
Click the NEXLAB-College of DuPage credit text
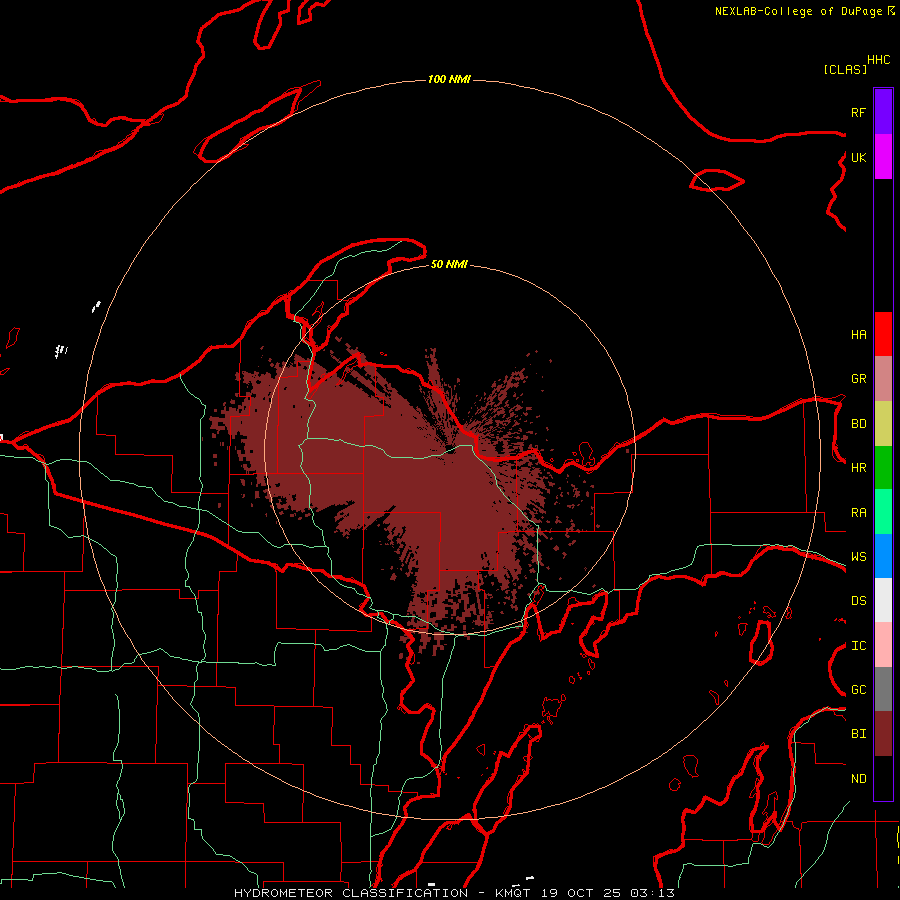pyautogui.click(x=799, y=11)
